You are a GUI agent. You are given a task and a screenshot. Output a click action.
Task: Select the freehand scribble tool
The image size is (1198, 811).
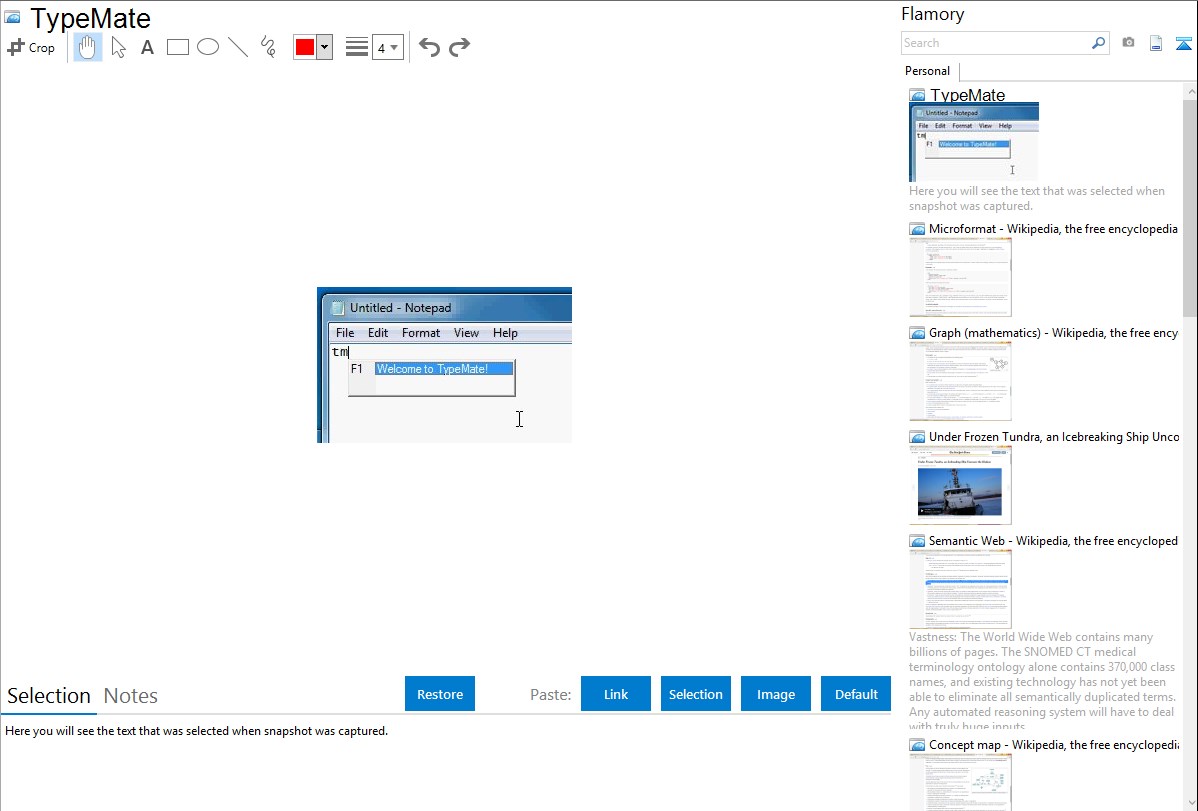(x=268, y=47)
